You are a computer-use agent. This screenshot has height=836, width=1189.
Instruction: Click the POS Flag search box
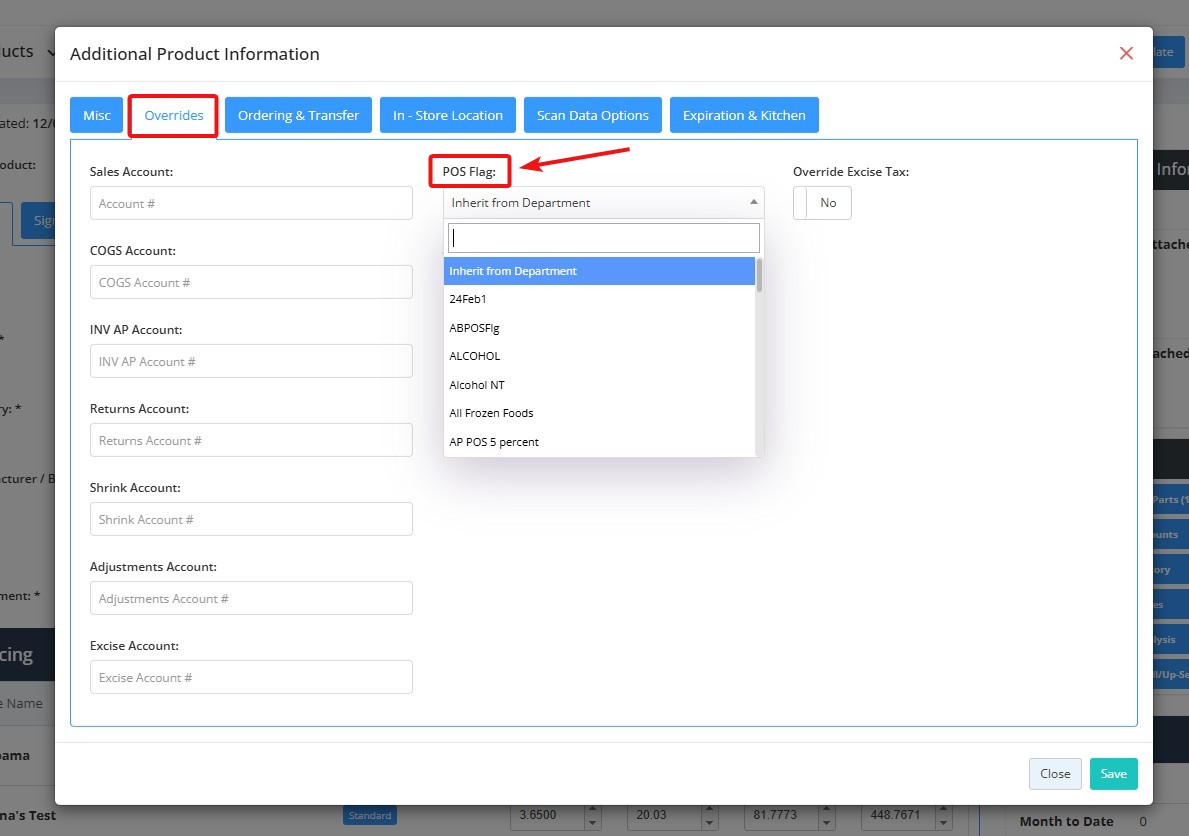click(603, 238)
